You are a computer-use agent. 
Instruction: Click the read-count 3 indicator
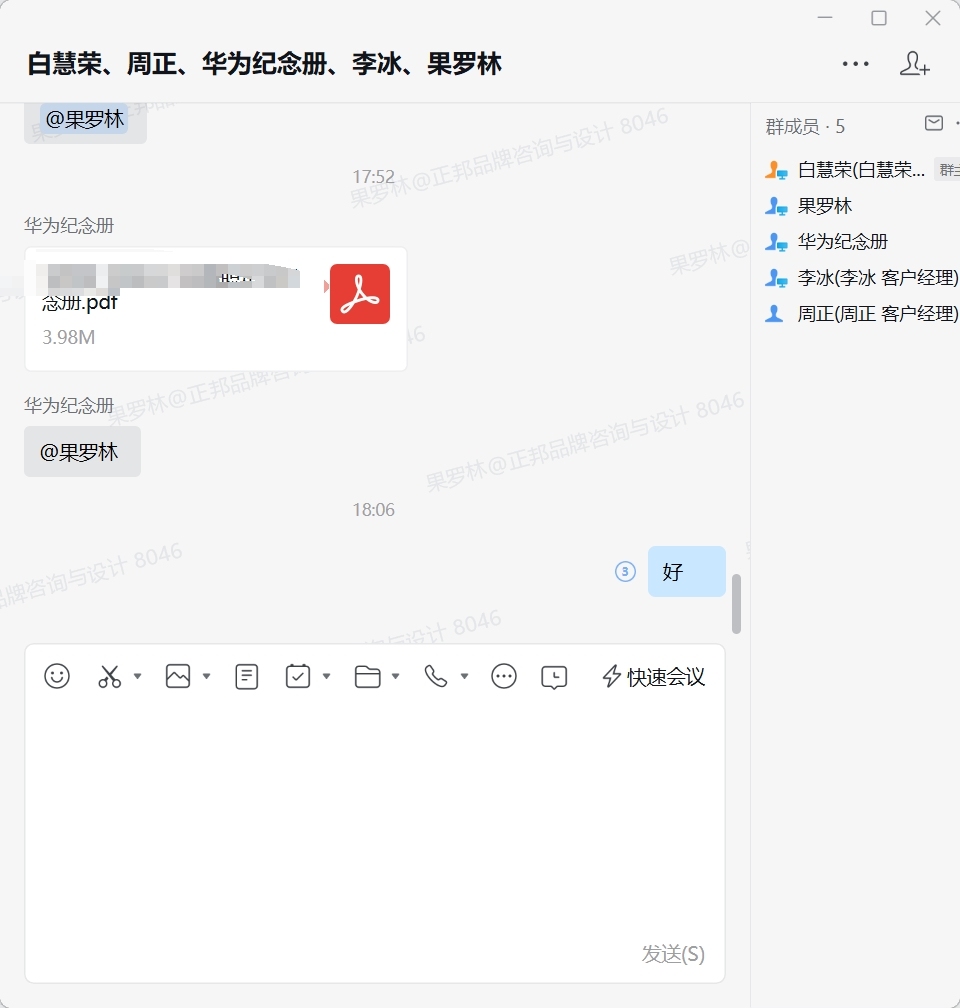(x=625, y=571)
